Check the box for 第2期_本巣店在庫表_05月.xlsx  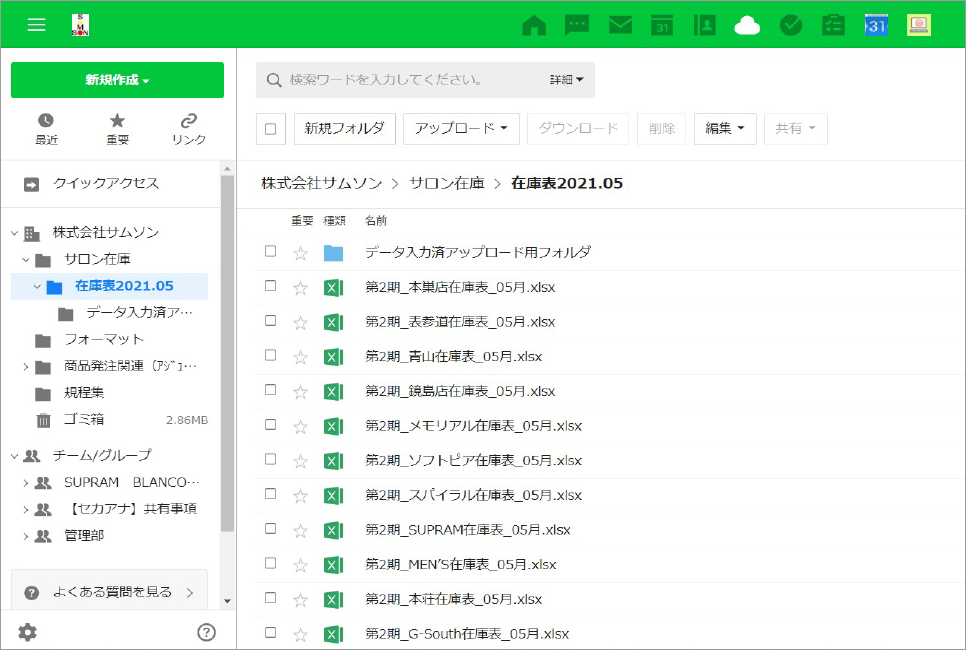(x=270, y=286)
